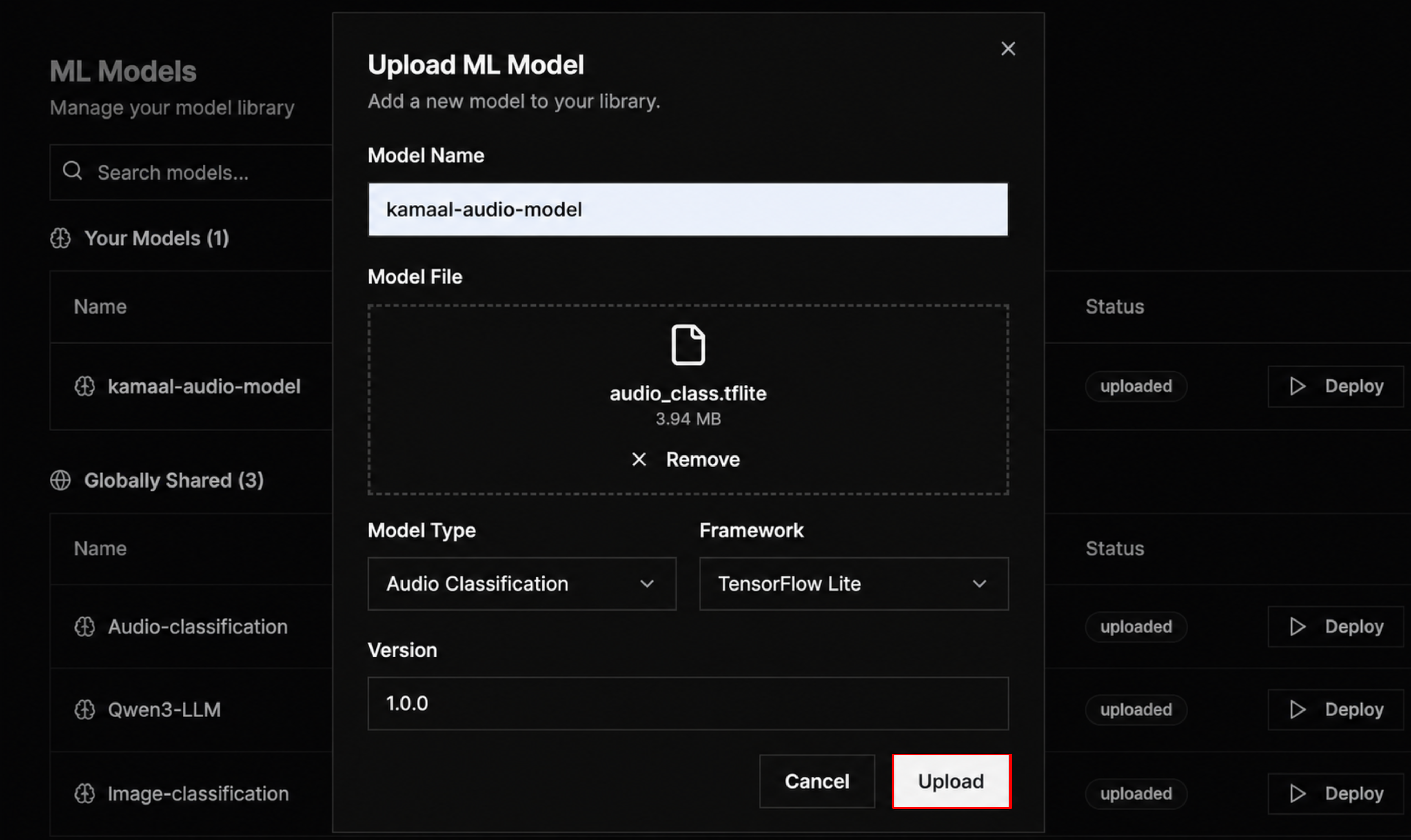Click the play icon in the Image-classification Deploy button

(1297, 793)
